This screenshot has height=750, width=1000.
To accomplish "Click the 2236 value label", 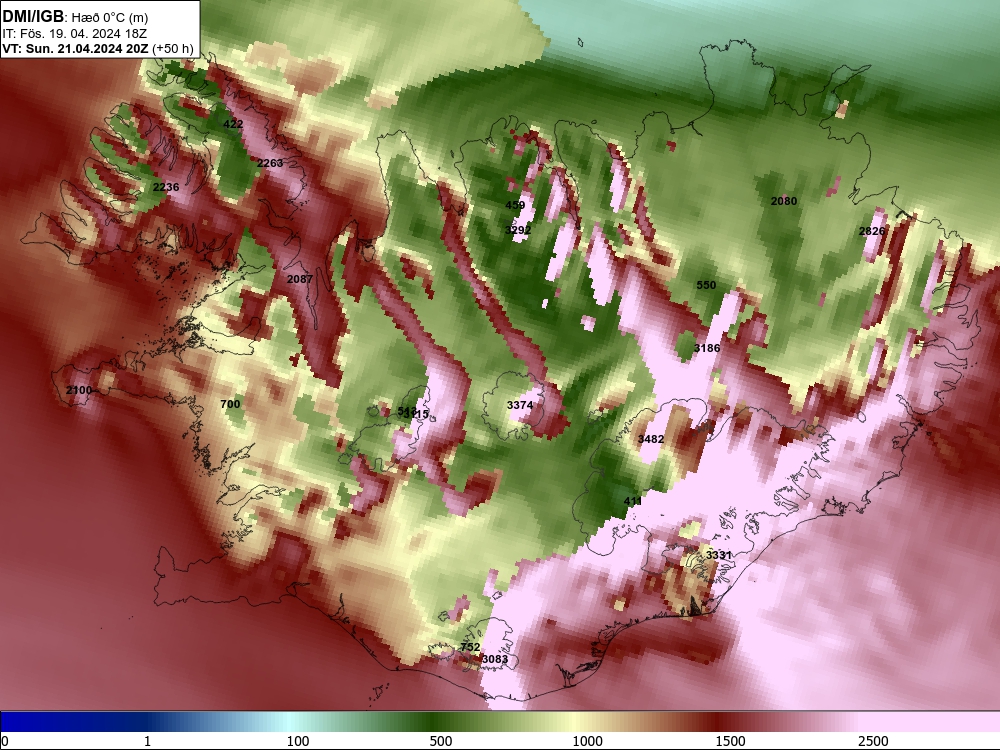I will [x=166, y=187].
